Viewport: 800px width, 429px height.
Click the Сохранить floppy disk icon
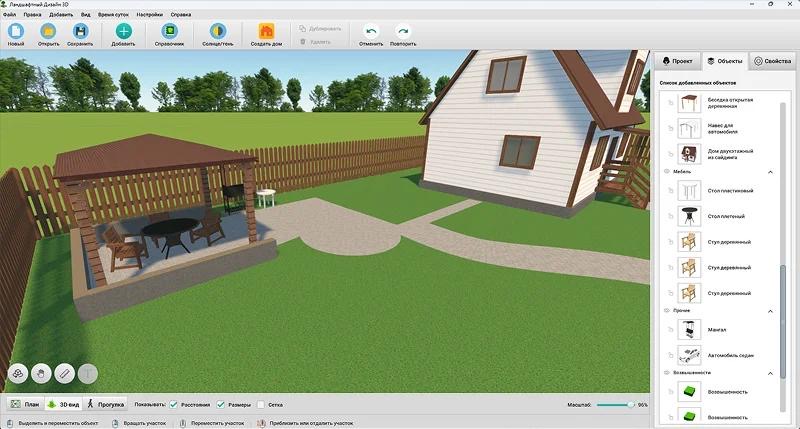pos(80,32)
